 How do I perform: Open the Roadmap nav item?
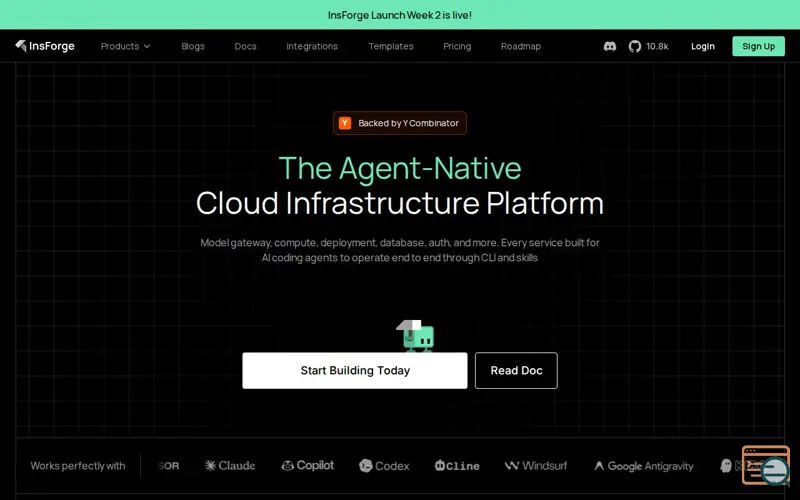(x=520, y=46)
